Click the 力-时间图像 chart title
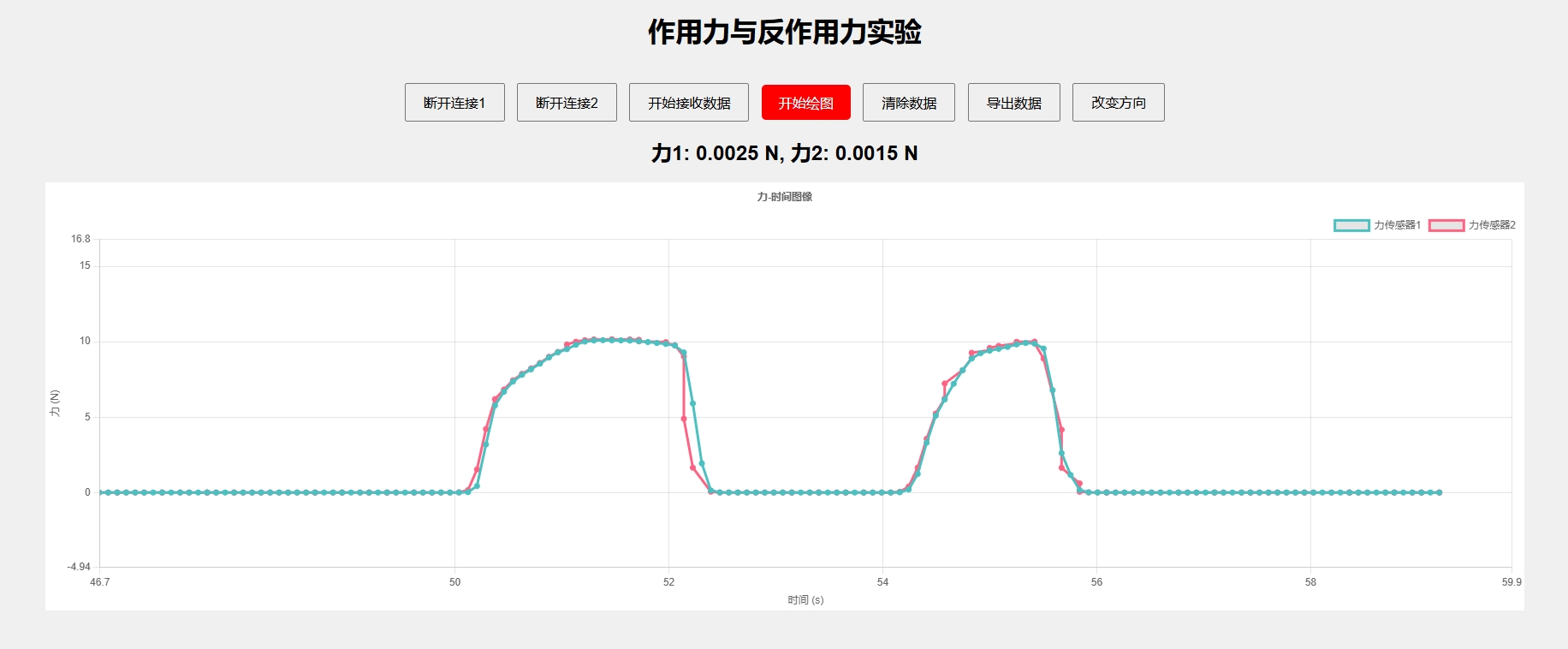1568x649 pixels. tap(784, 197)
